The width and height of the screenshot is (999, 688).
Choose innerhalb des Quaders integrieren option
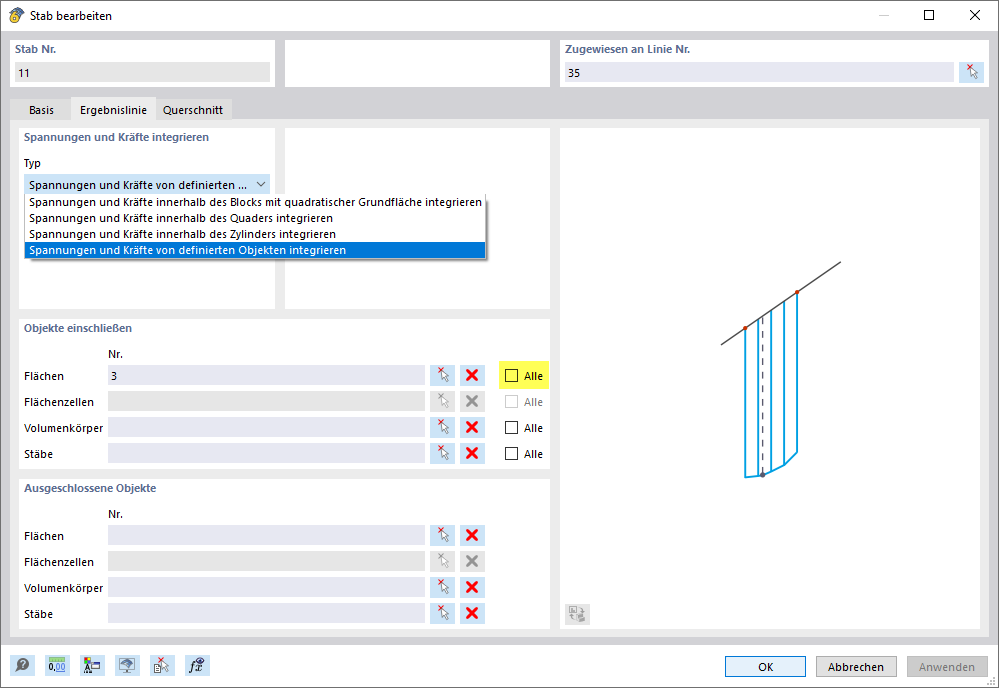[x=255, y=218]
